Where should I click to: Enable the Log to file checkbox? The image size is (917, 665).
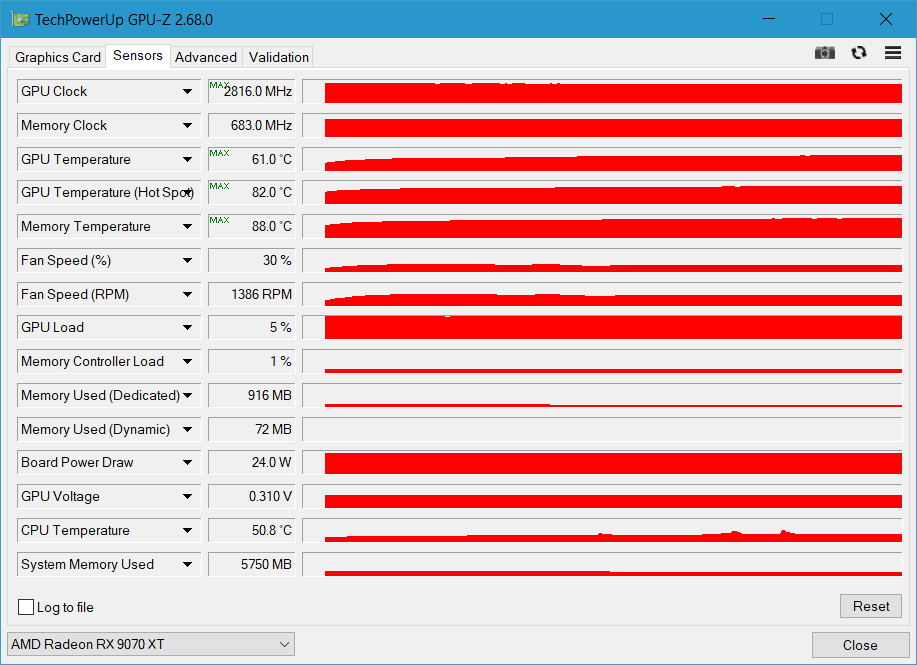(x=26, y=607)
